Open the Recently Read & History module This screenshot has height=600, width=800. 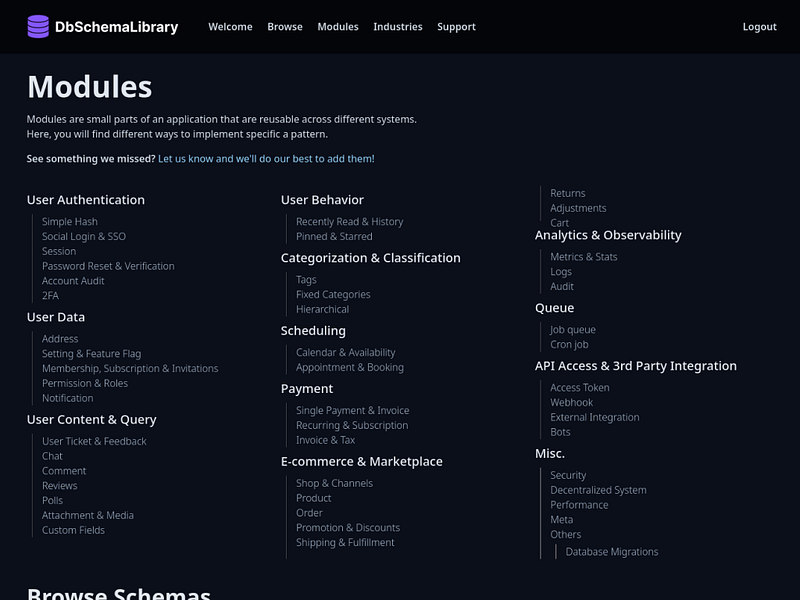pyautogui.click(x=348, y=221)
